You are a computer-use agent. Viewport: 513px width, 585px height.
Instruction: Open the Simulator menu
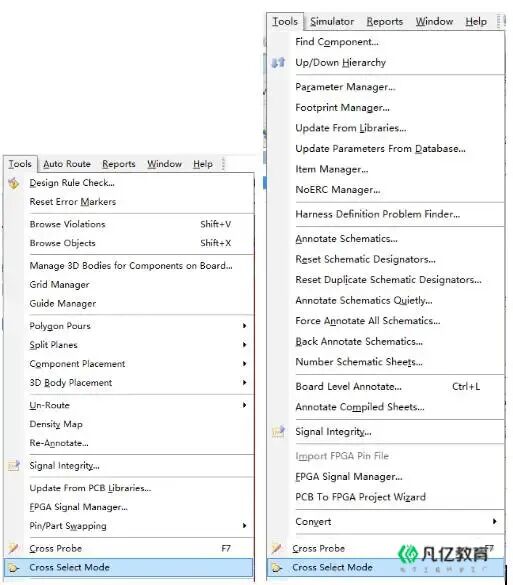point(332,22)
